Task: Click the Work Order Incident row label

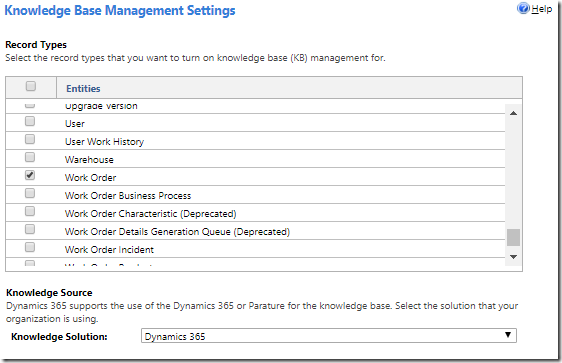Action: (x=109, y=250)
